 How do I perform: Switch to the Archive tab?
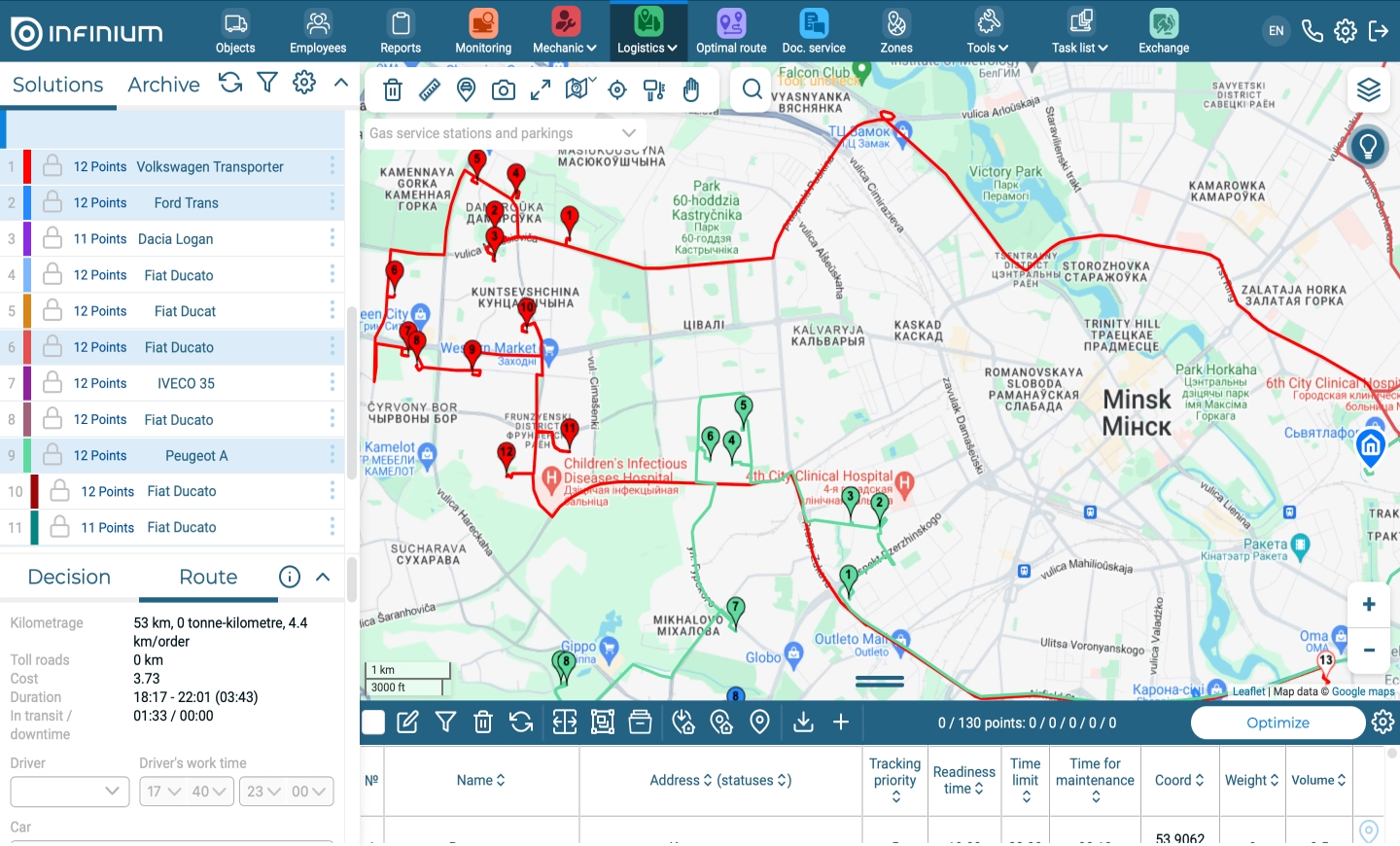point(163,85)
